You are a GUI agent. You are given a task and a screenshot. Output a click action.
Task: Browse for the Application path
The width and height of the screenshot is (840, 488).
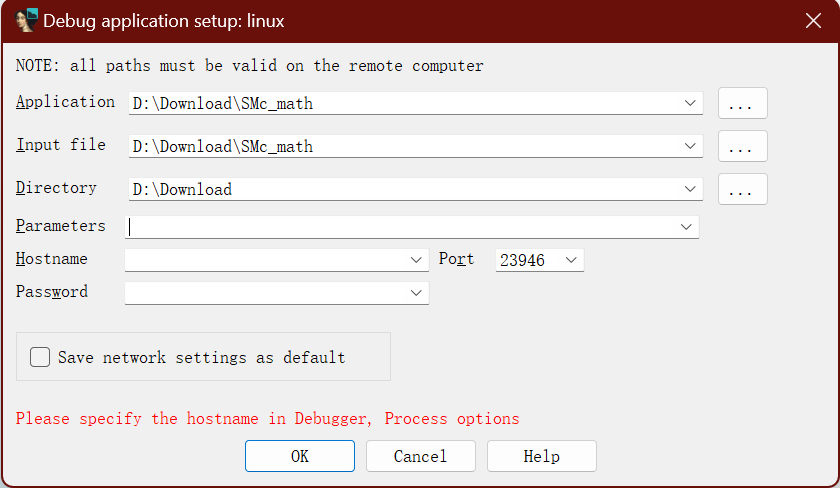[x=742, y=103]
